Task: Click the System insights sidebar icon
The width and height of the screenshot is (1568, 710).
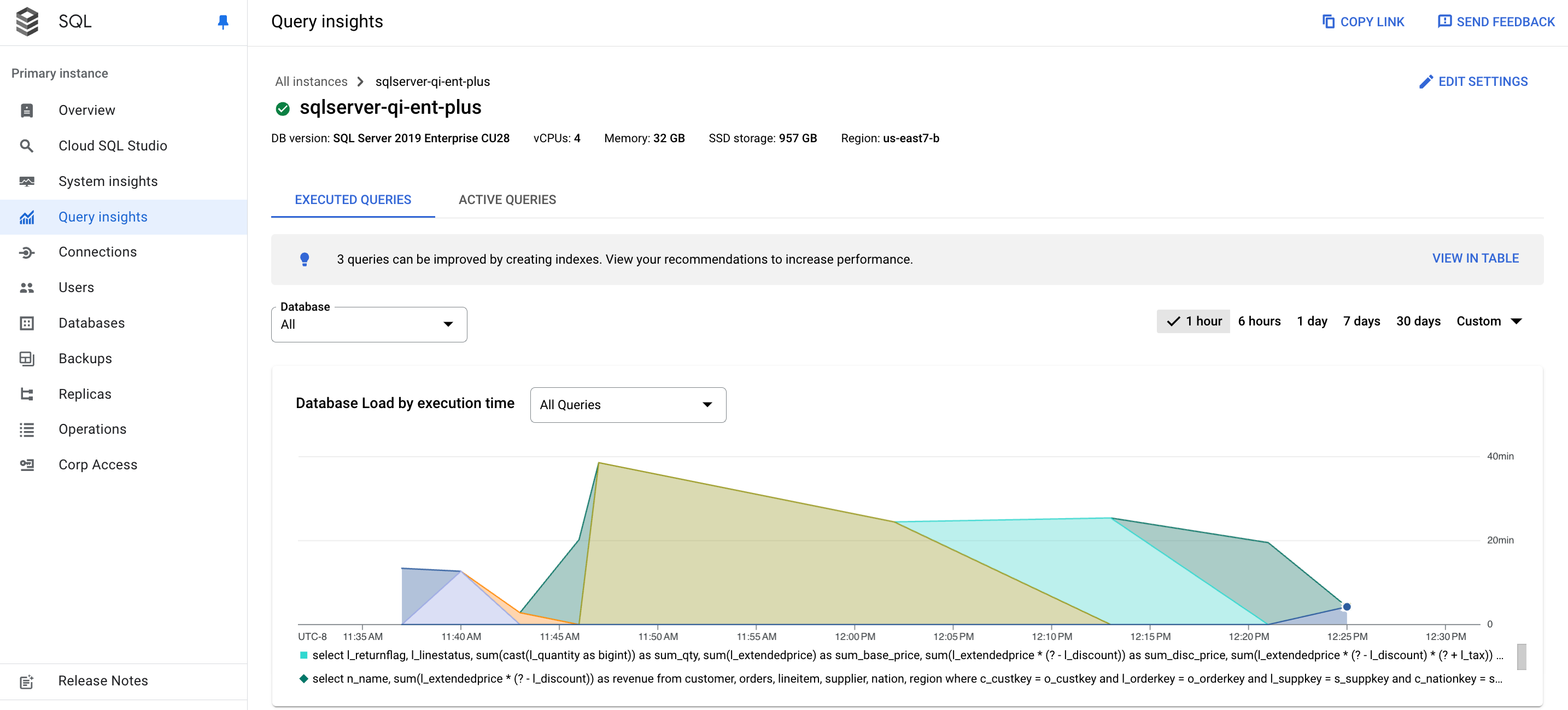Action: tap(27, 181)
